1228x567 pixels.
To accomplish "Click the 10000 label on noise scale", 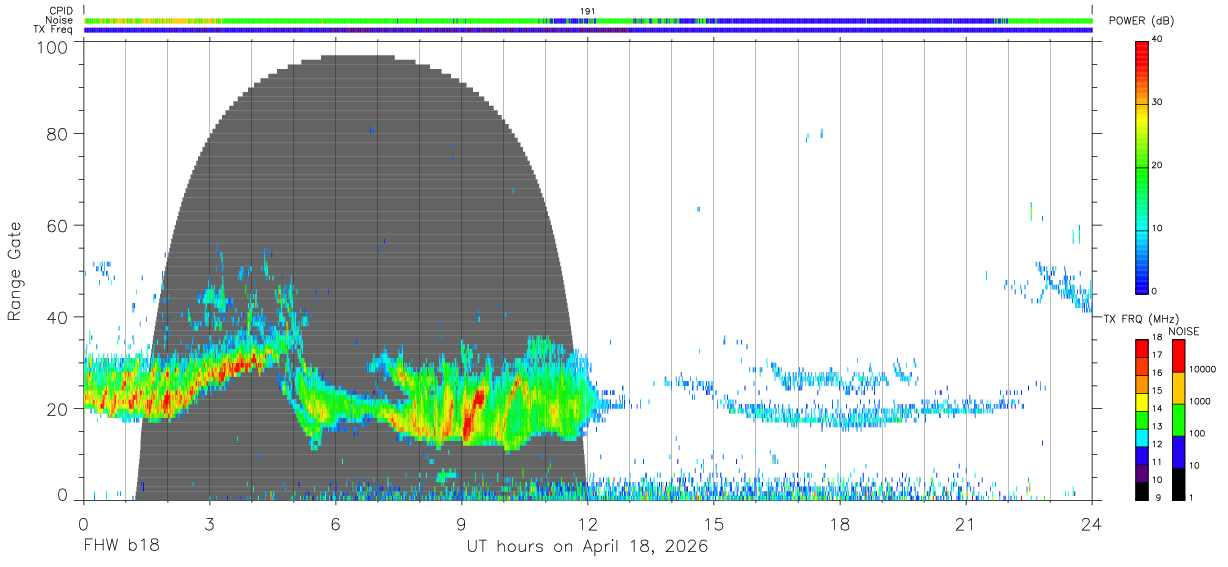I will [1203, 370].
